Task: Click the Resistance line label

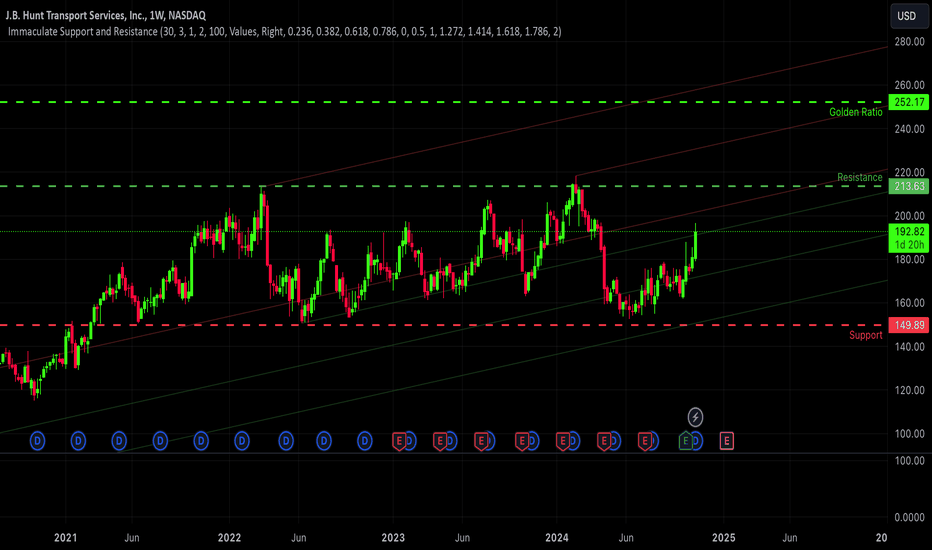Action: pyautogui.click(x=859, y=177)
